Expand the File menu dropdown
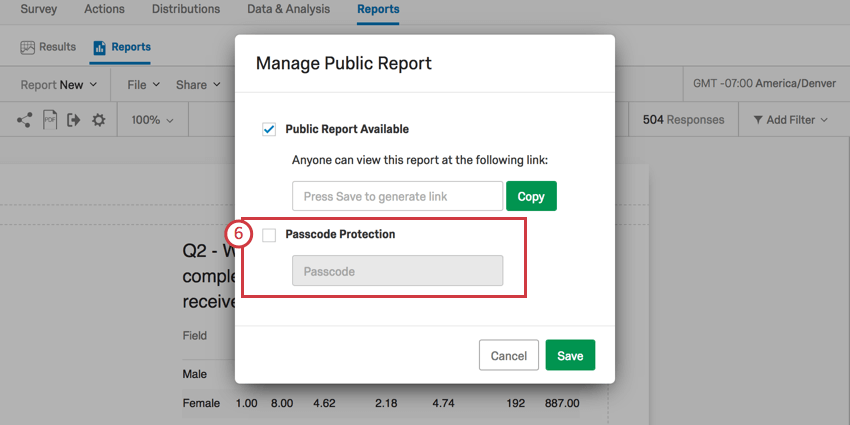Image resolution: width=850 pixels, height=425 pixels. click(143, 85)
